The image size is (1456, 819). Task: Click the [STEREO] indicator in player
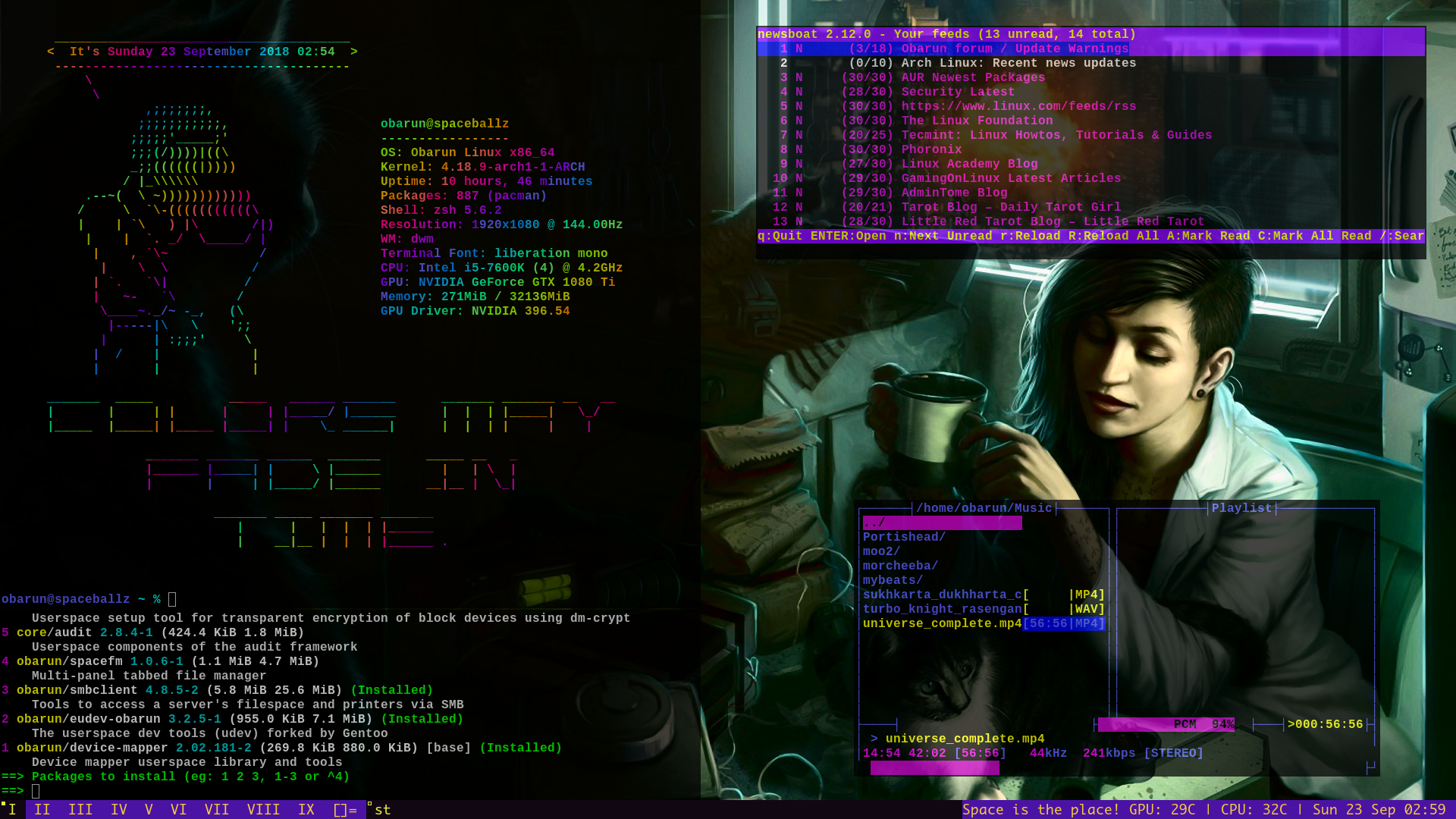click(1173, 753)
